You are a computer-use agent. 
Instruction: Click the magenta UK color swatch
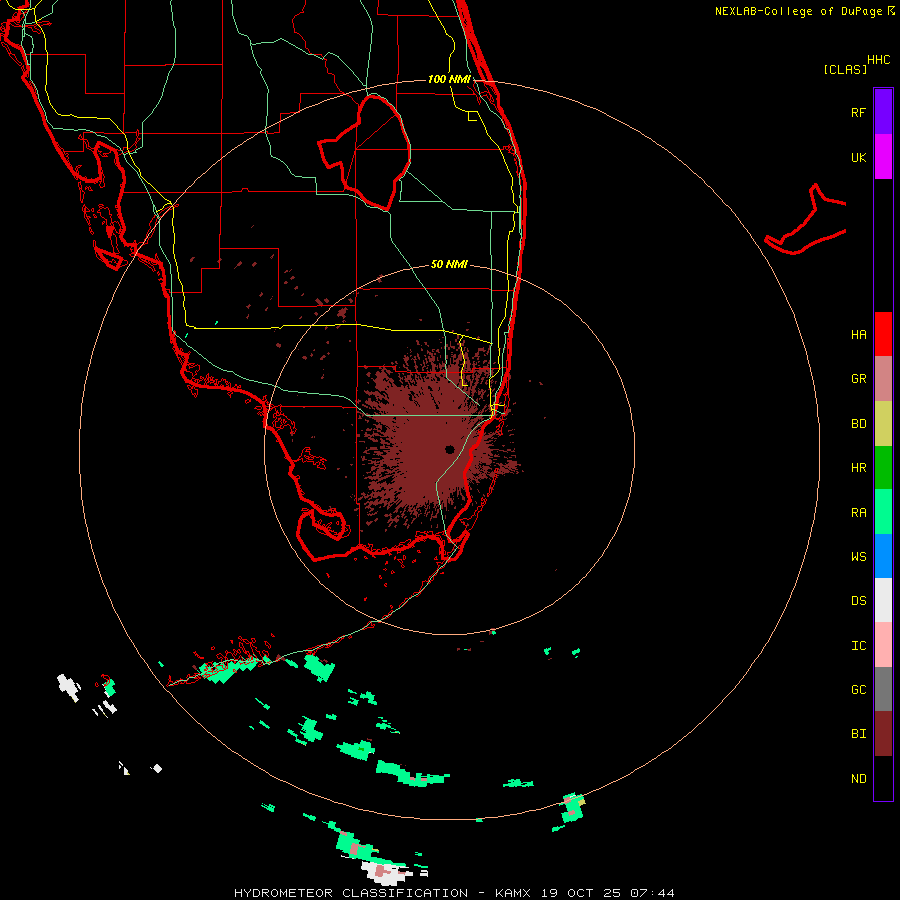point(883,157)
